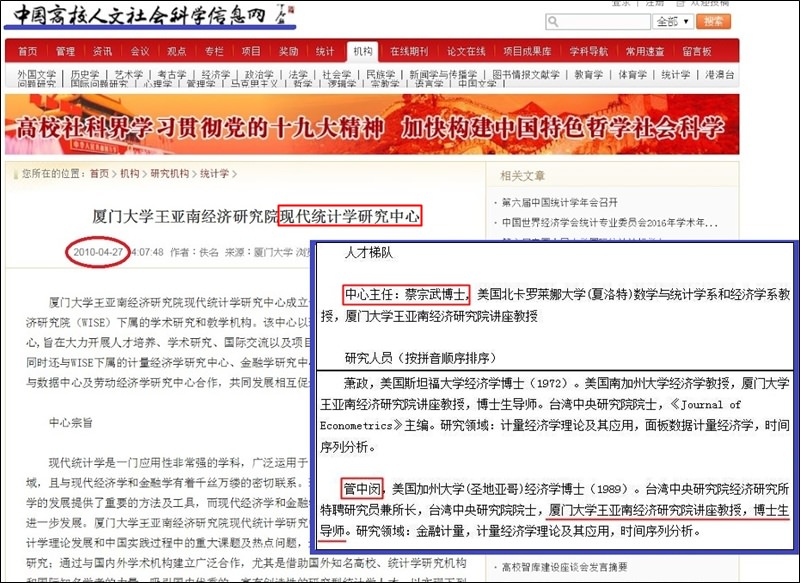Switch to the 机构 navigation tab
This screenshot has width=800, height=583.
point(362,51)
